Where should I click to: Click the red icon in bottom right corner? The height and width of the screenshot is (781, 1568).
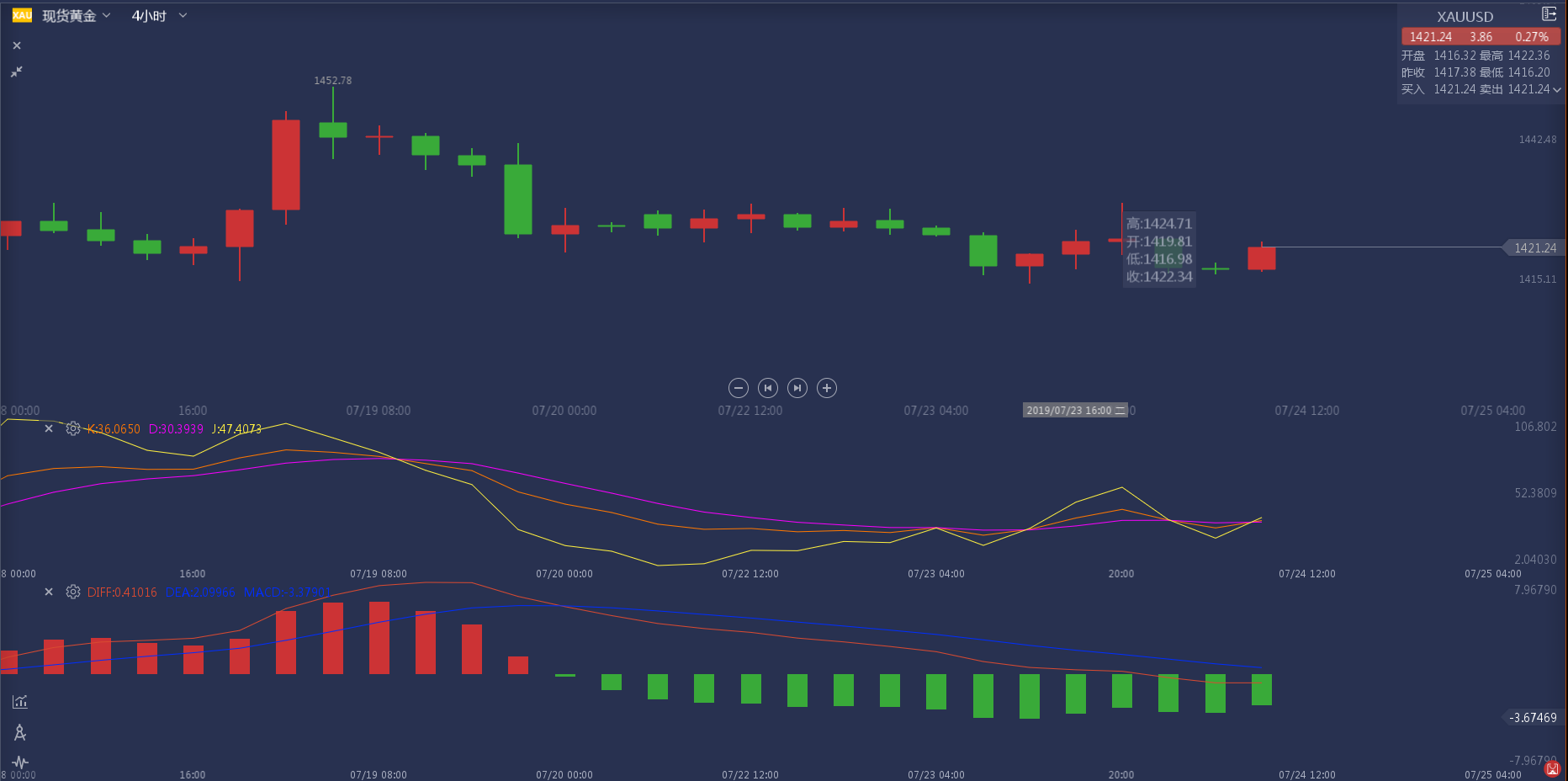pyautogui.click(x=1553, y=768)
